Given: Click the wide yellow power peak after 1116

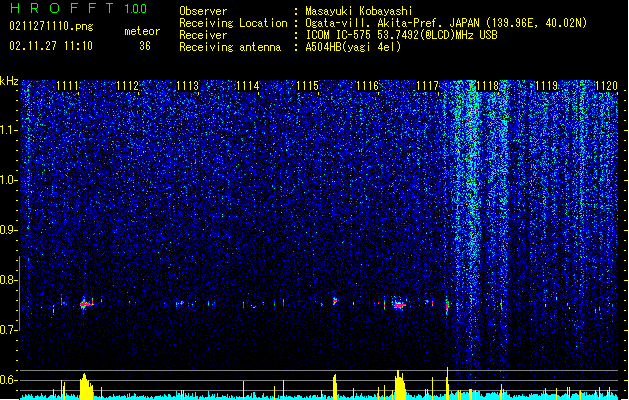Looking at the screenshot, I should (x=400, y=385).
